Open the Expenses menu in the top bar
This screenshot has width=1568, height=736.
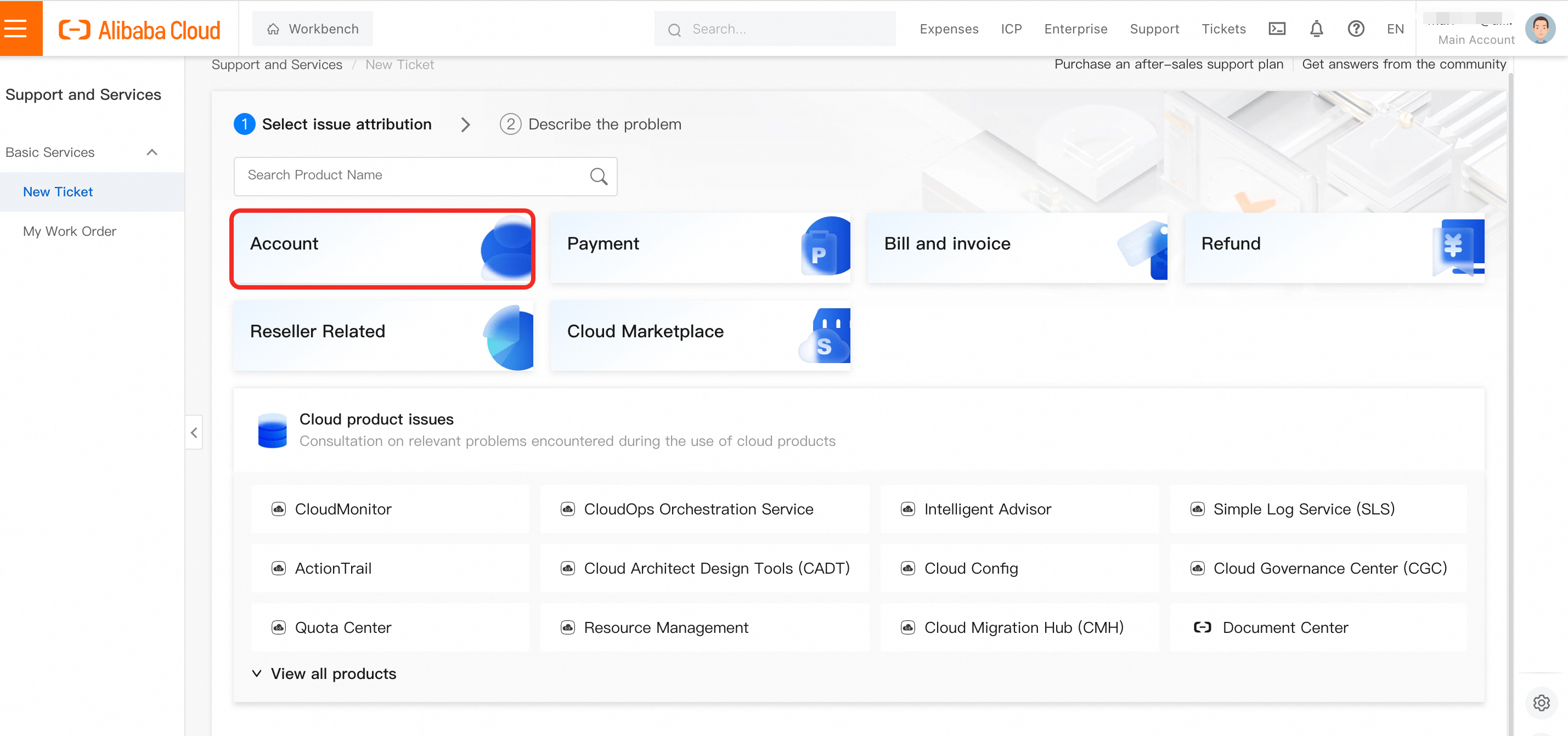[949, 29]
